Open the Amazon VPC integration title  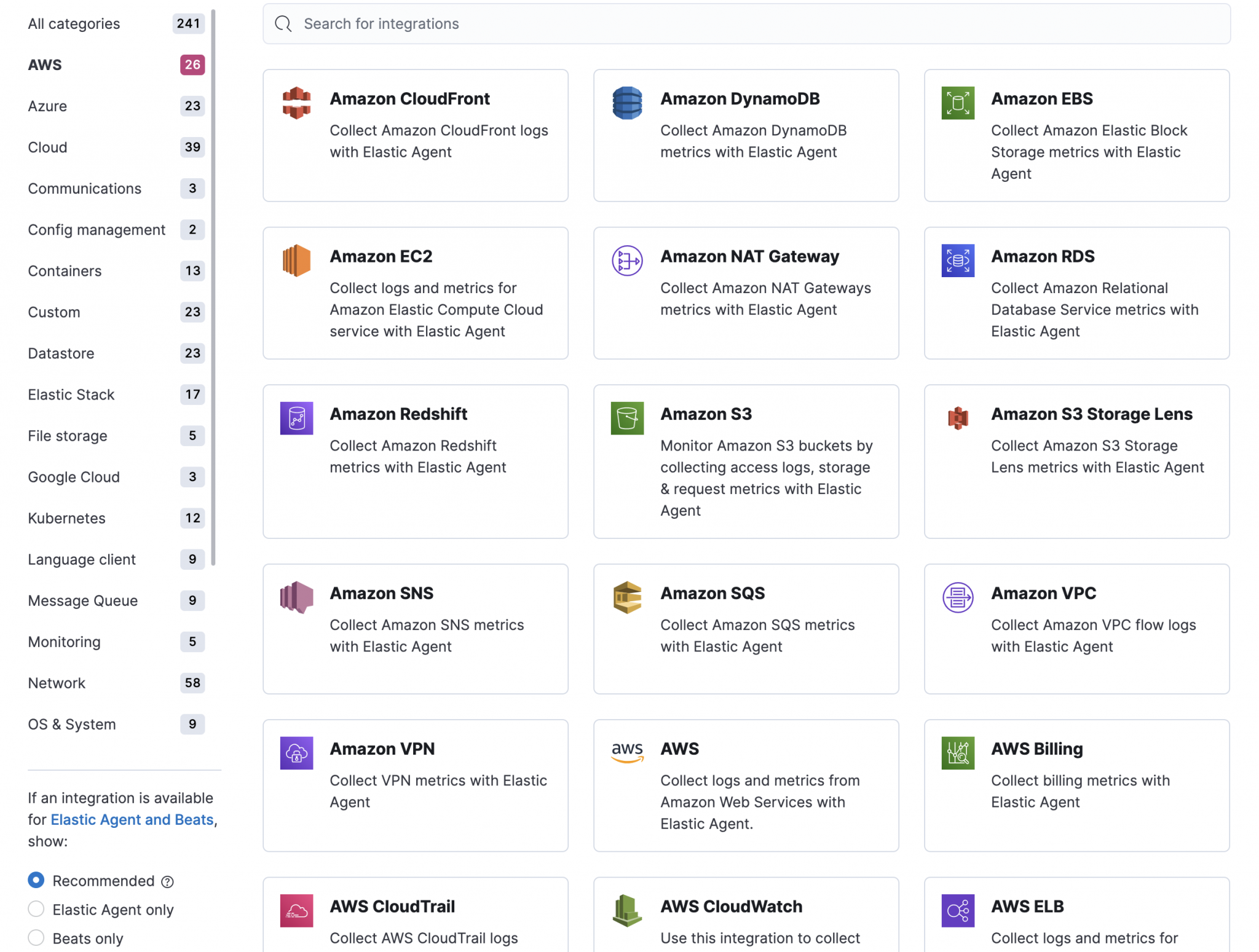(x=1043, y=593)
